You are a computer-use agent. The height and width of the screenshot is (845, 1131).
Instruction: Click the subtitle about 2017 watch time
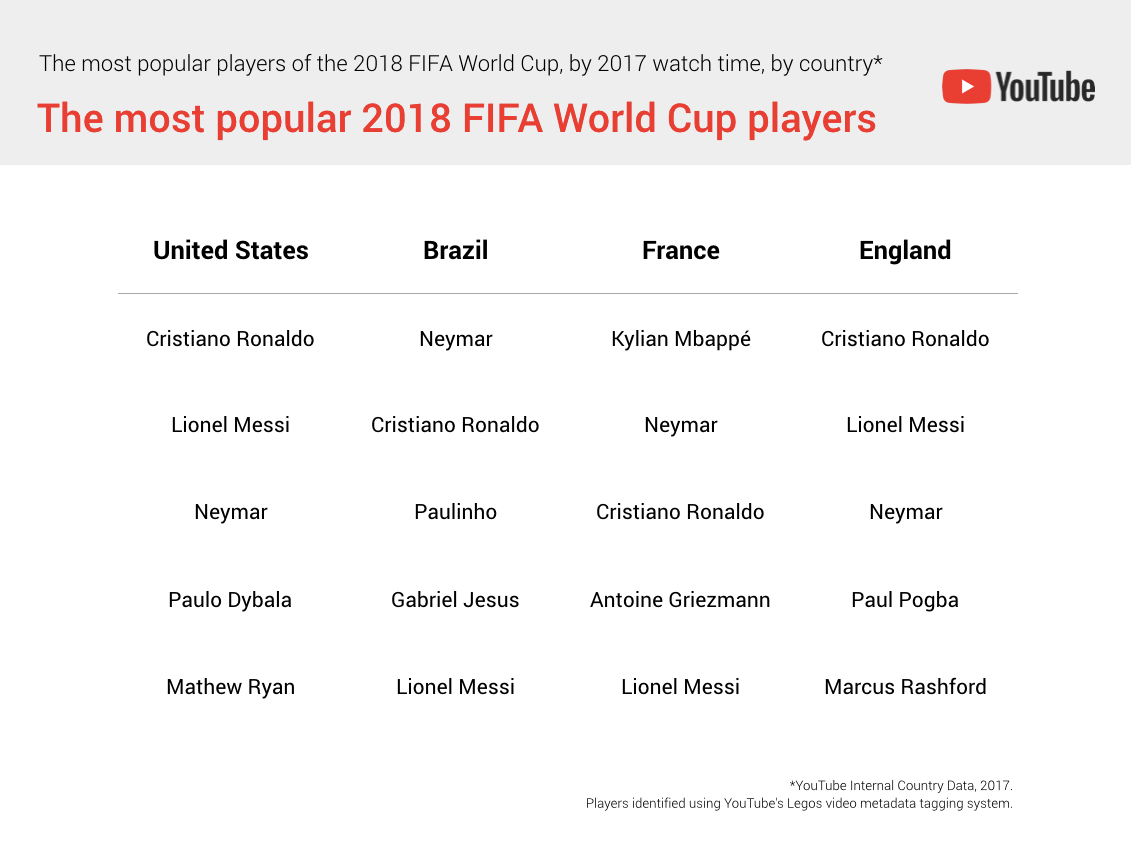tap(460, 64)
